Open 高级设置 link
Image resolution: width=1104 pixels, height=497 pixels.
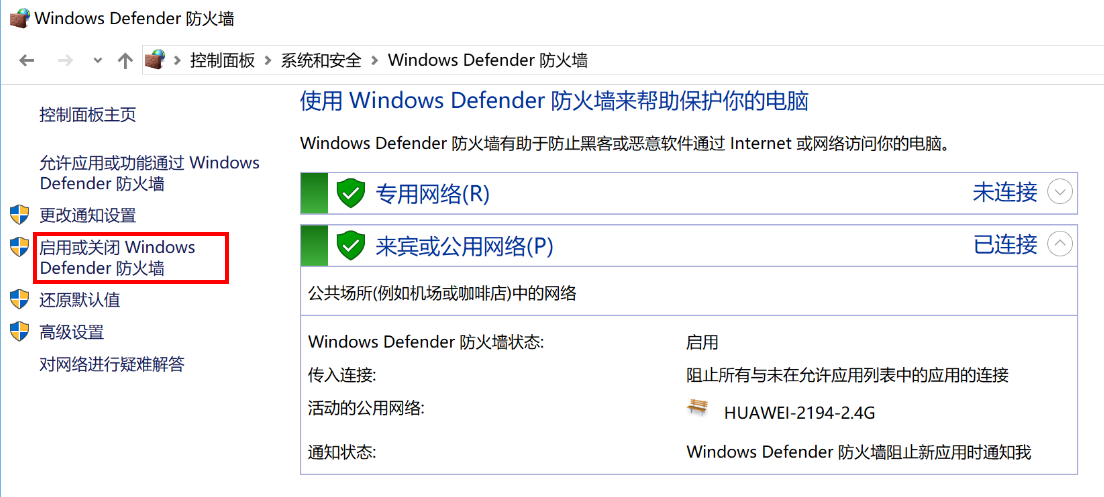tap(72, 332)
